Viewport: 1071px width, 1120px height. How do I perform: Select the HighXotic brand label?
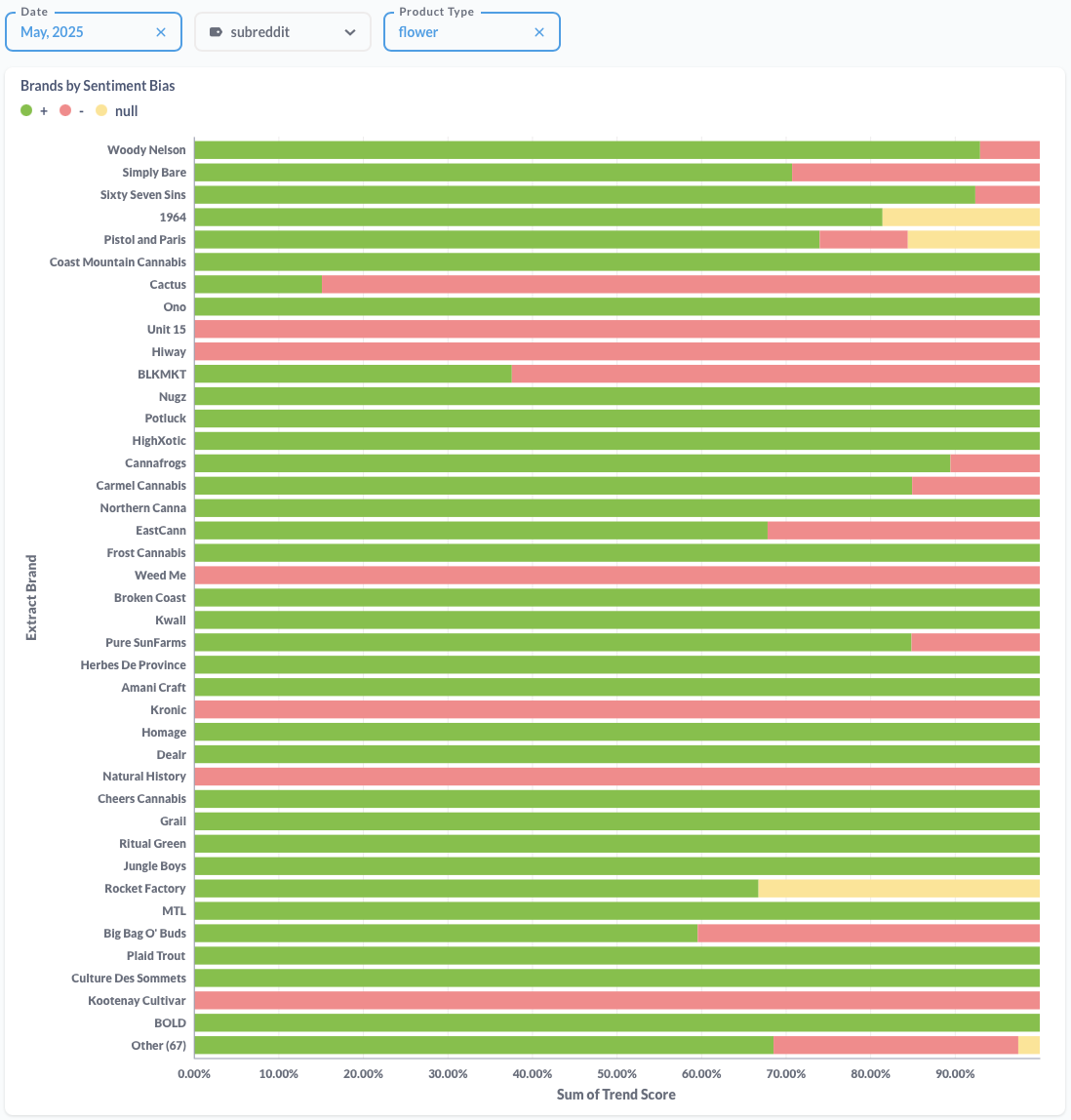pyautogui.click(x=159, y=441)
